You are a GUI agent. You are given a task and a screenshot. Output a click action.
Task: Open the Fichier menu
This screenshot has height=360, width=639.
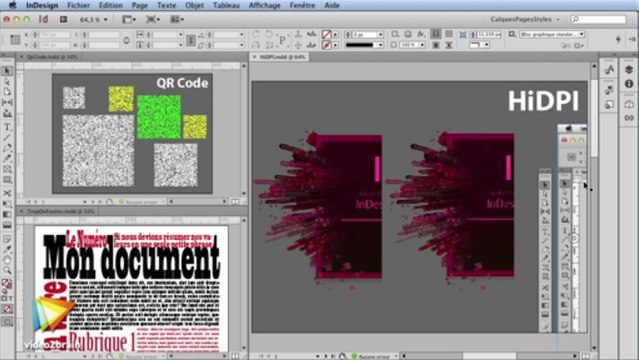(x=78, y=5)
